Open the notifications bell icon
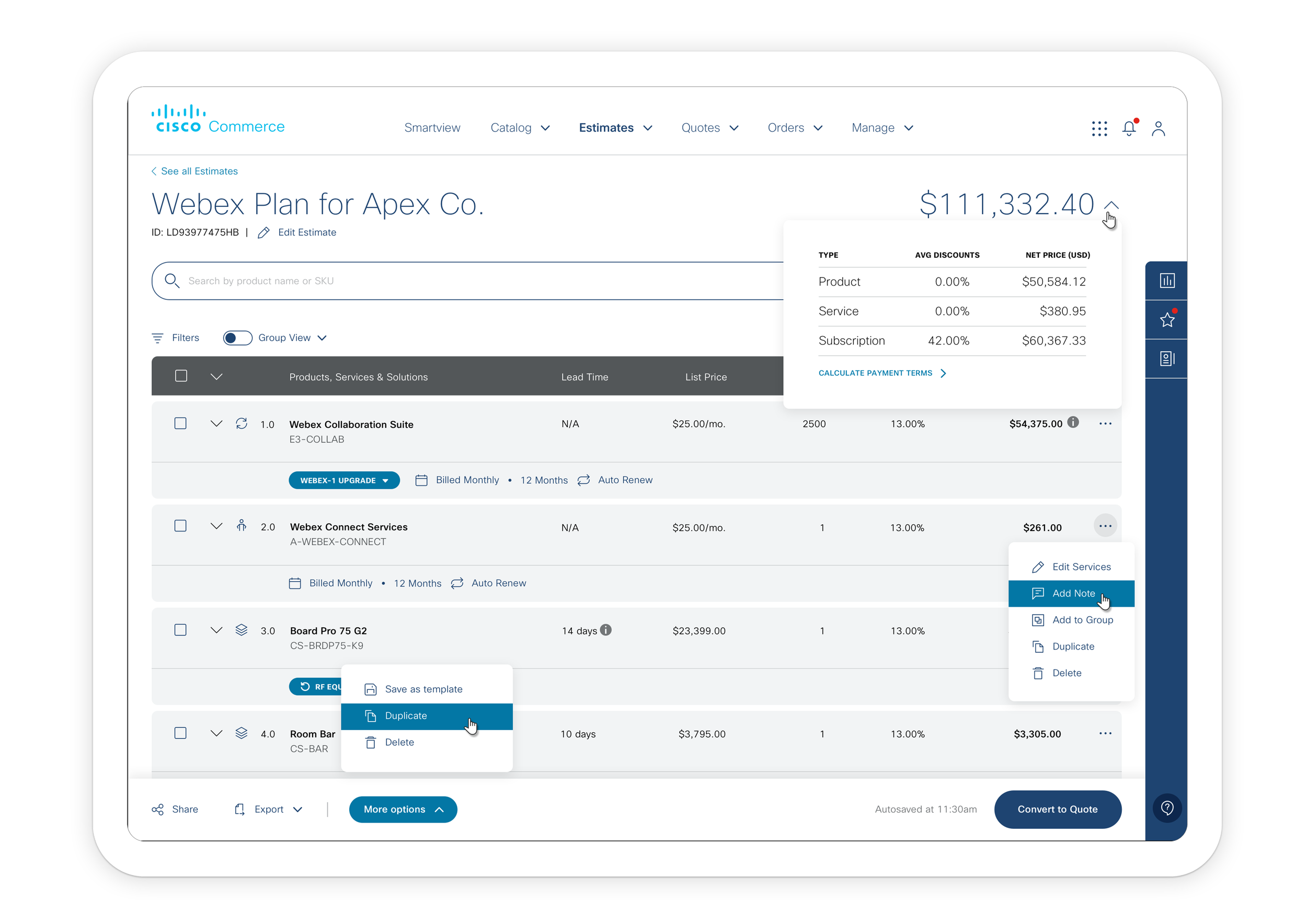This screenshot has height=924, width=1307. pyautogui.click(x=1129, y=128)
